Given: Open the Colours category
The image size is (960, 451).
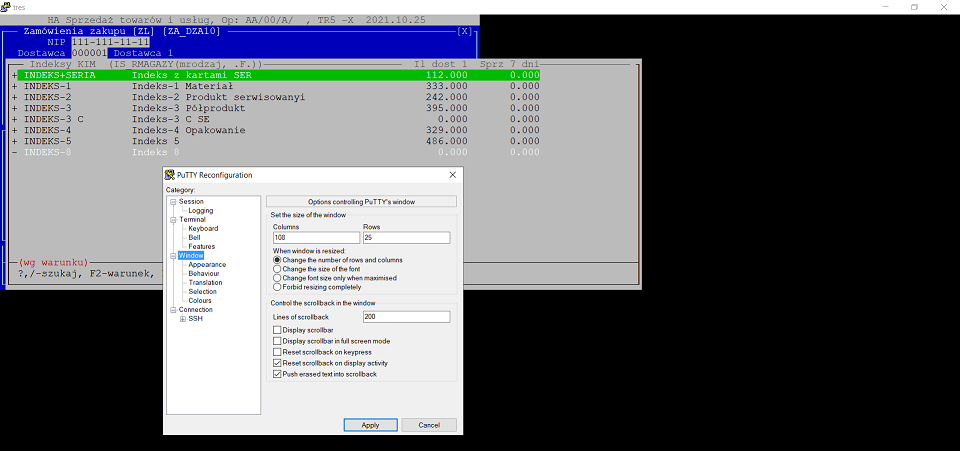Looking at the screenshot, I should (200, 300).
